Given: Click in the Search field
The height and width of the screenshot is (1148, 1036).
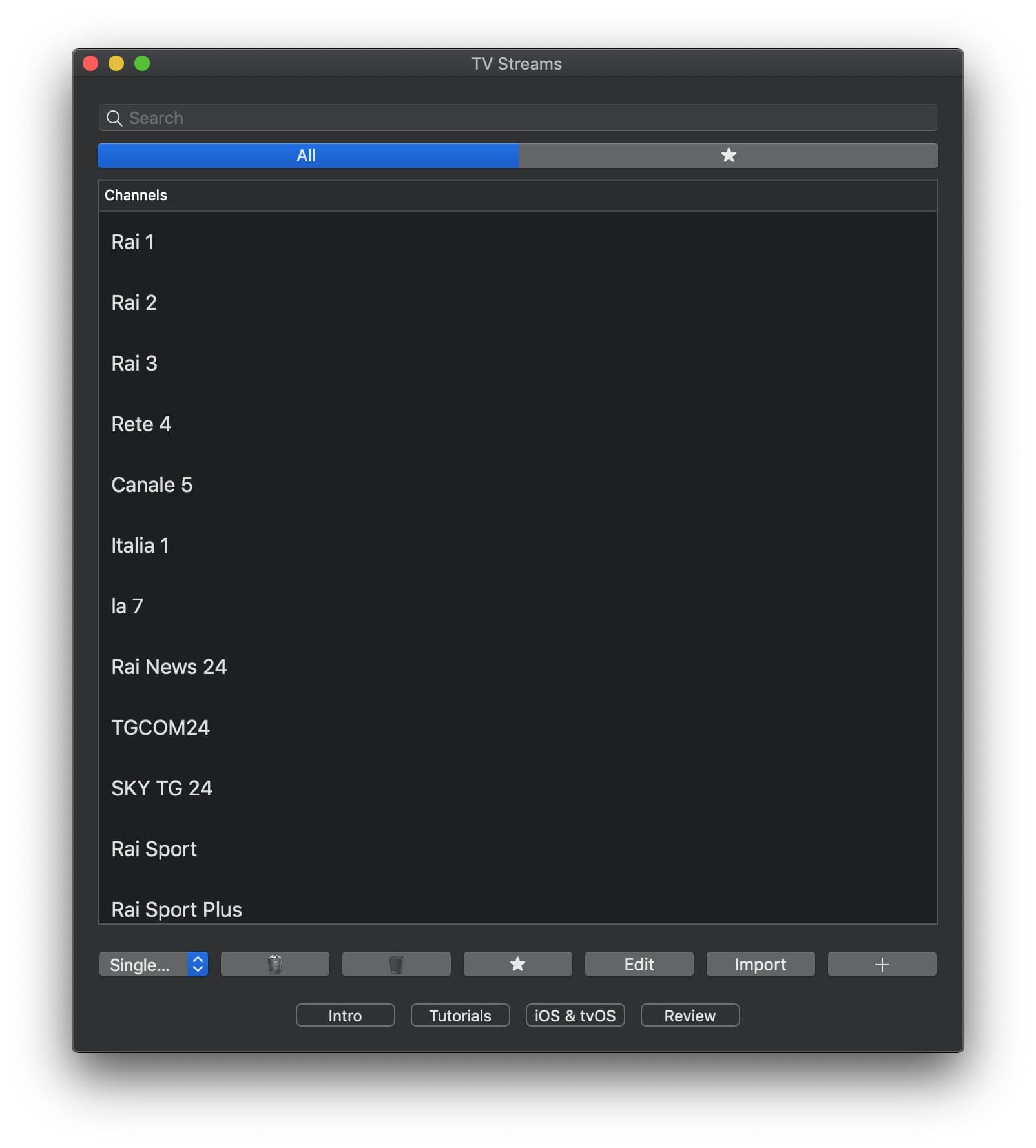Looking at the screenshot, I should point(517,118).
